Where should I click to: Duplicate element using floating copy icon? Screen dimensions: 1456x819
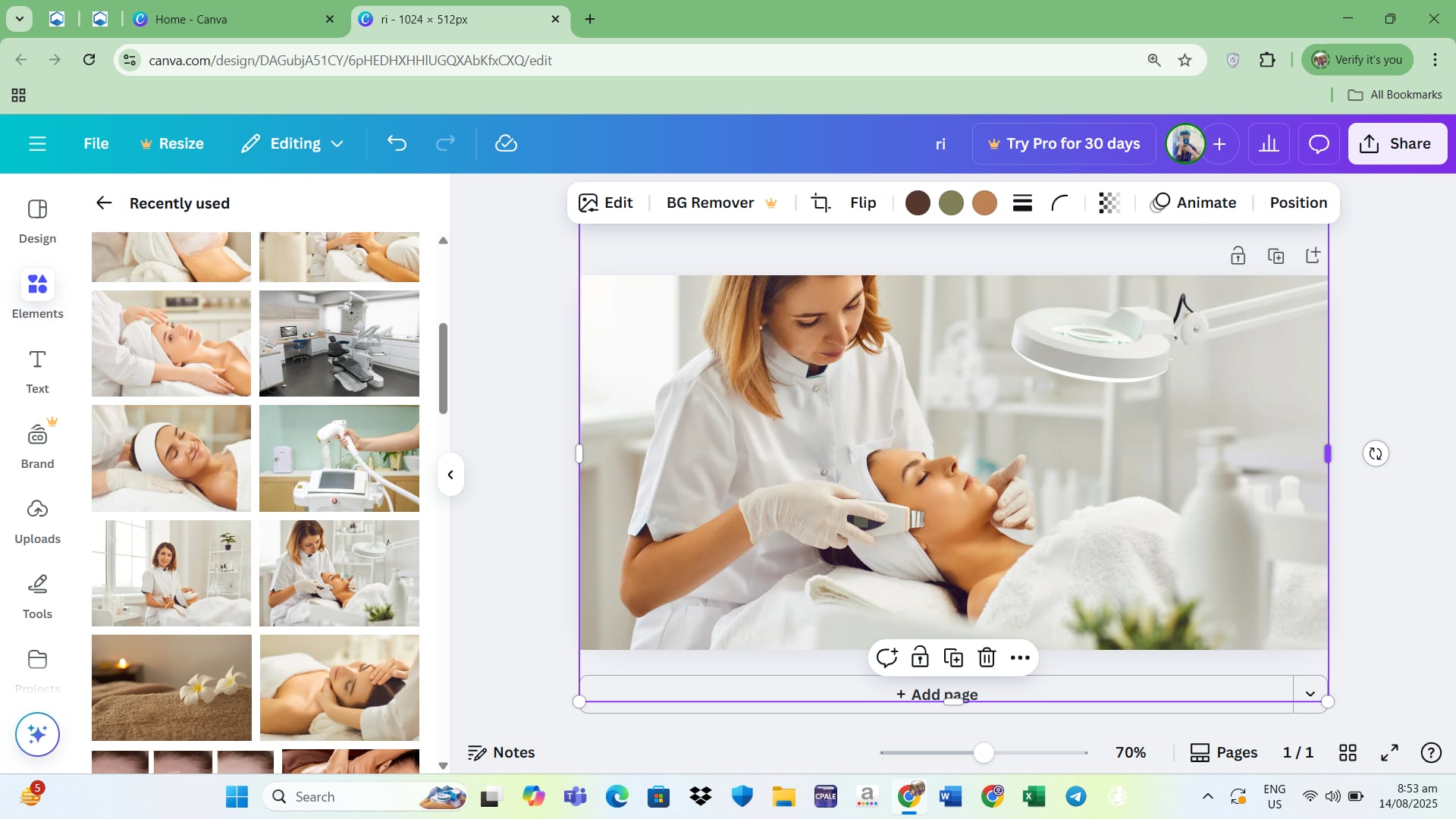pos(953,657)
